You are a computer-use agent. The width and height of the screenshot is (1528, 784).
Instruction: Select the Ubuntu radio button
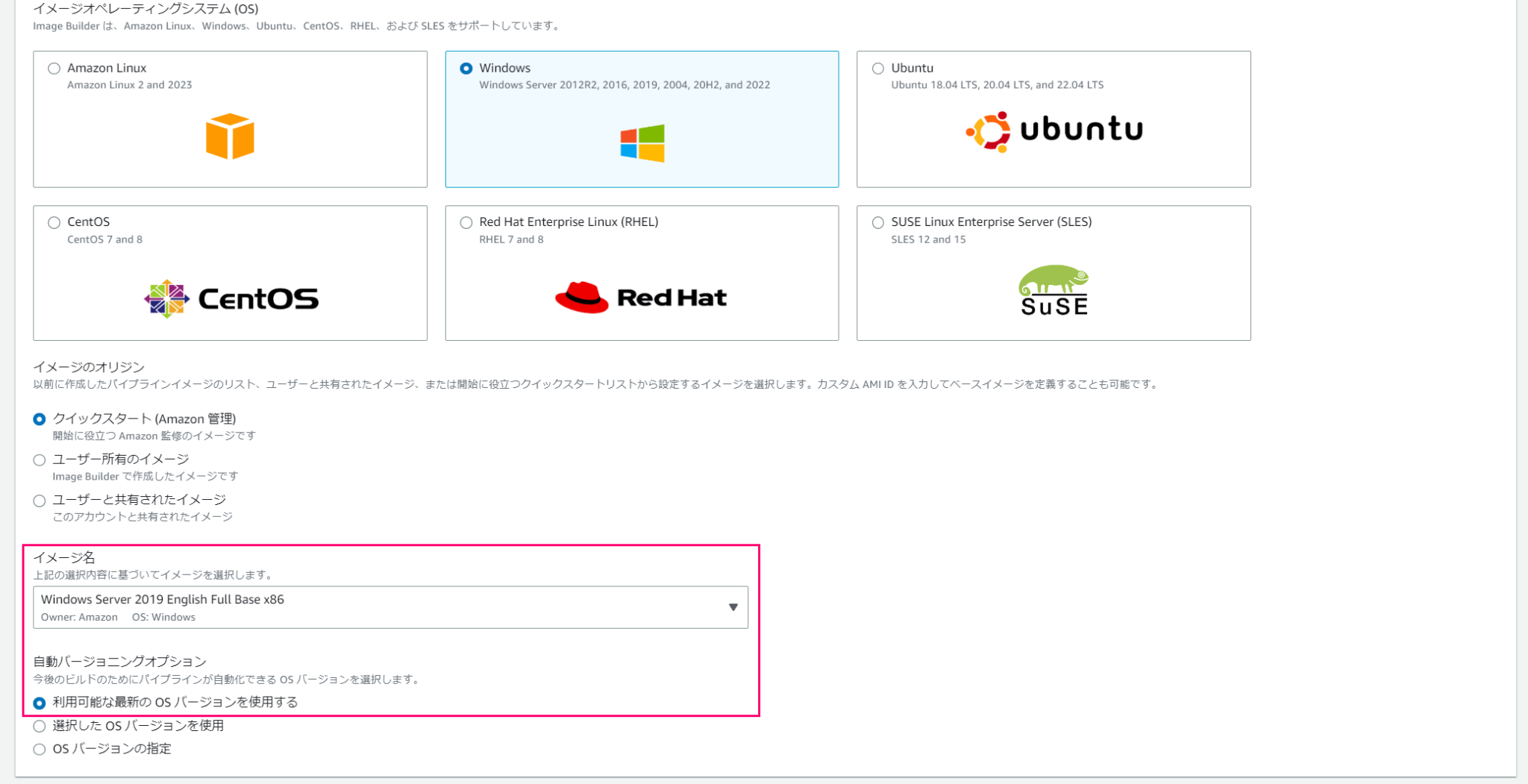(x=877, y=68)
